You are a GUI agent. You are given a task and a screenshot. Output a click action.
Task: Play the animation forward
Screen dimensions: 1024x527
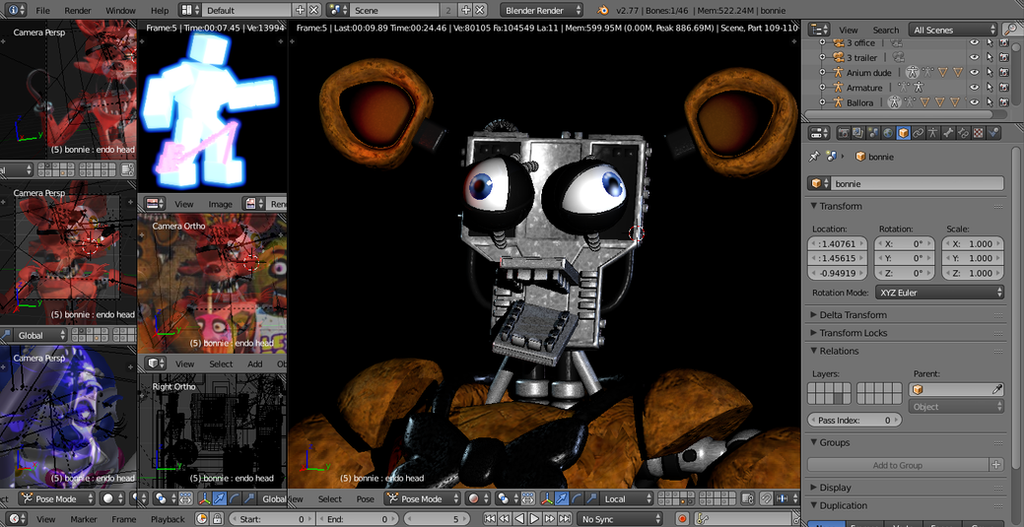534,519
